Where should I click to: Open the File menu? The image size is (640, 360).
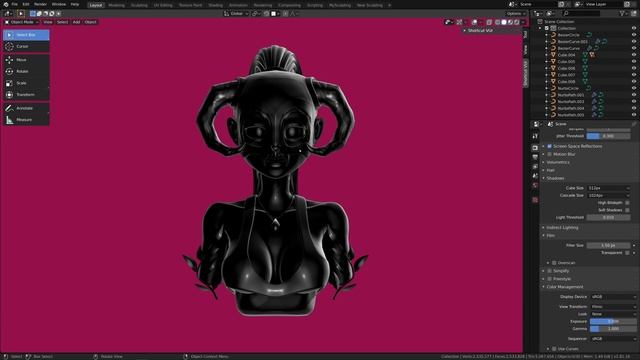coord(15,4)
